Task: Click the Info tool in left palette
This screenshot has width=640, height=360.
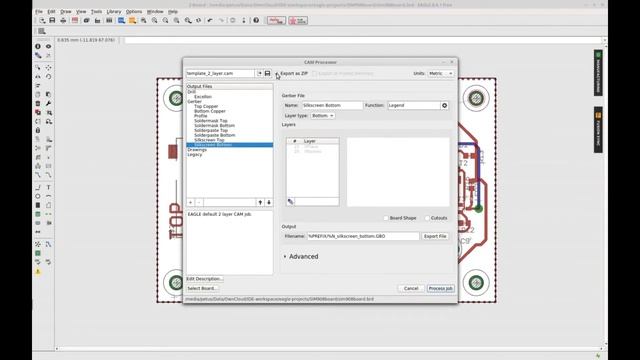Action: coord(38,47)
